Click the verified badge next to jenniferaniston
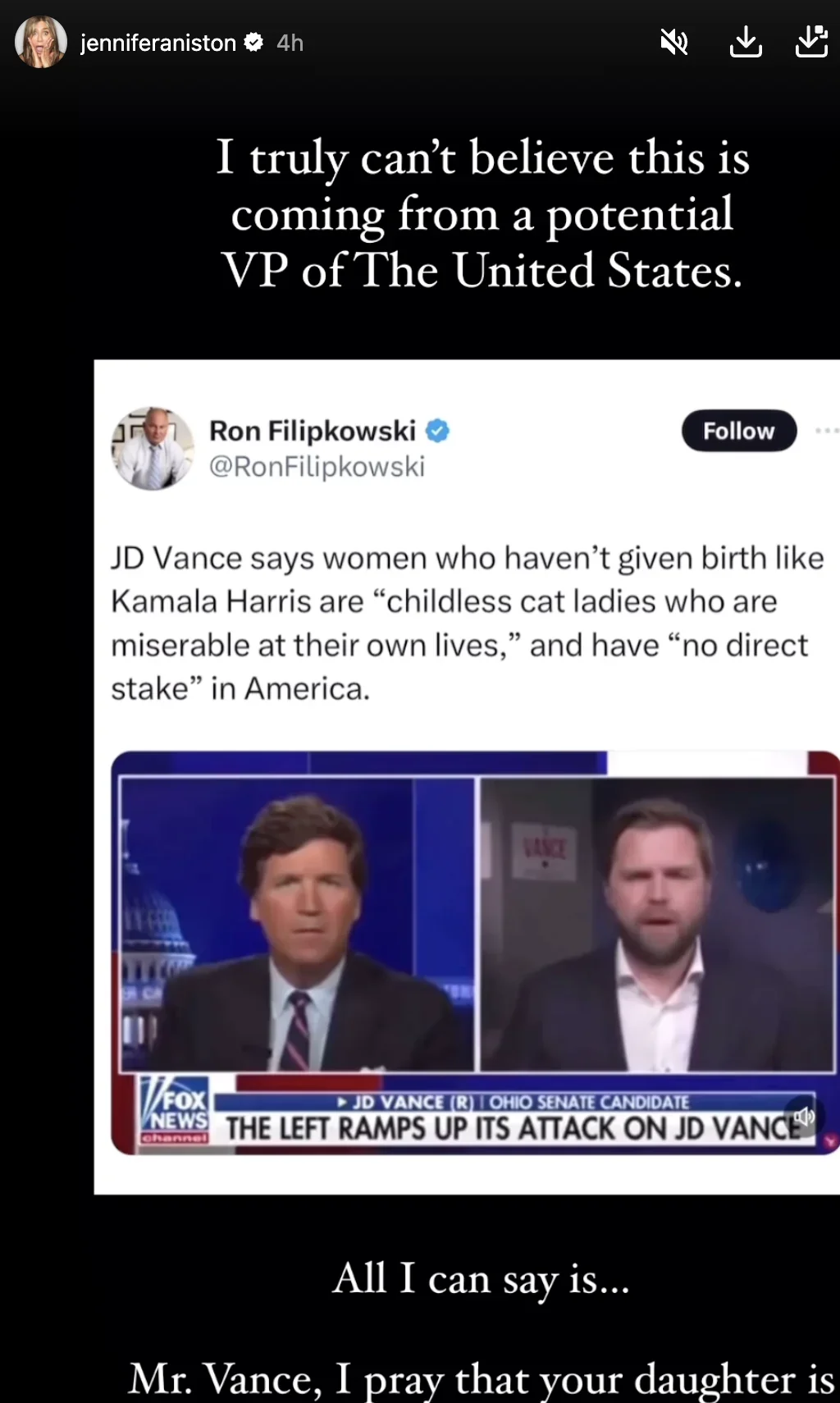 click(254, 42)
